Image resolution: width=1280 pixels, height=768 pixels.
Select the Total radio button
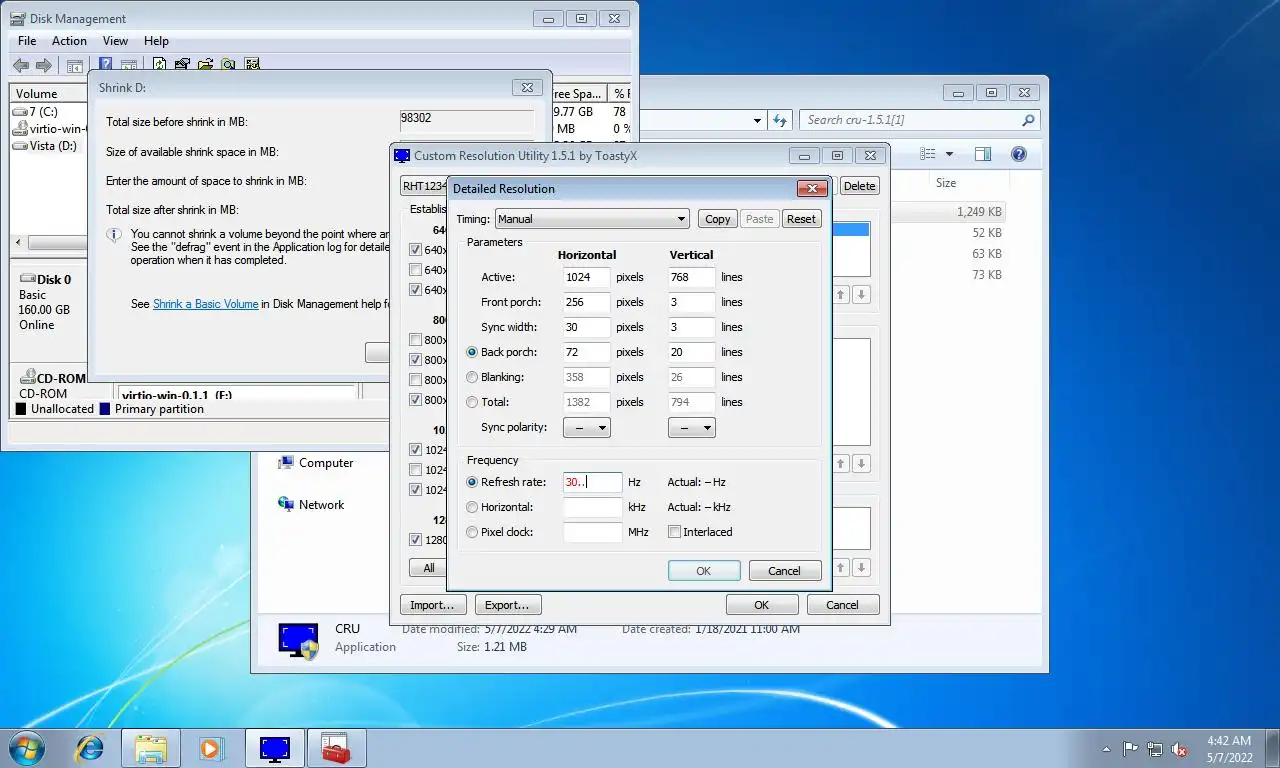[473, 402]
